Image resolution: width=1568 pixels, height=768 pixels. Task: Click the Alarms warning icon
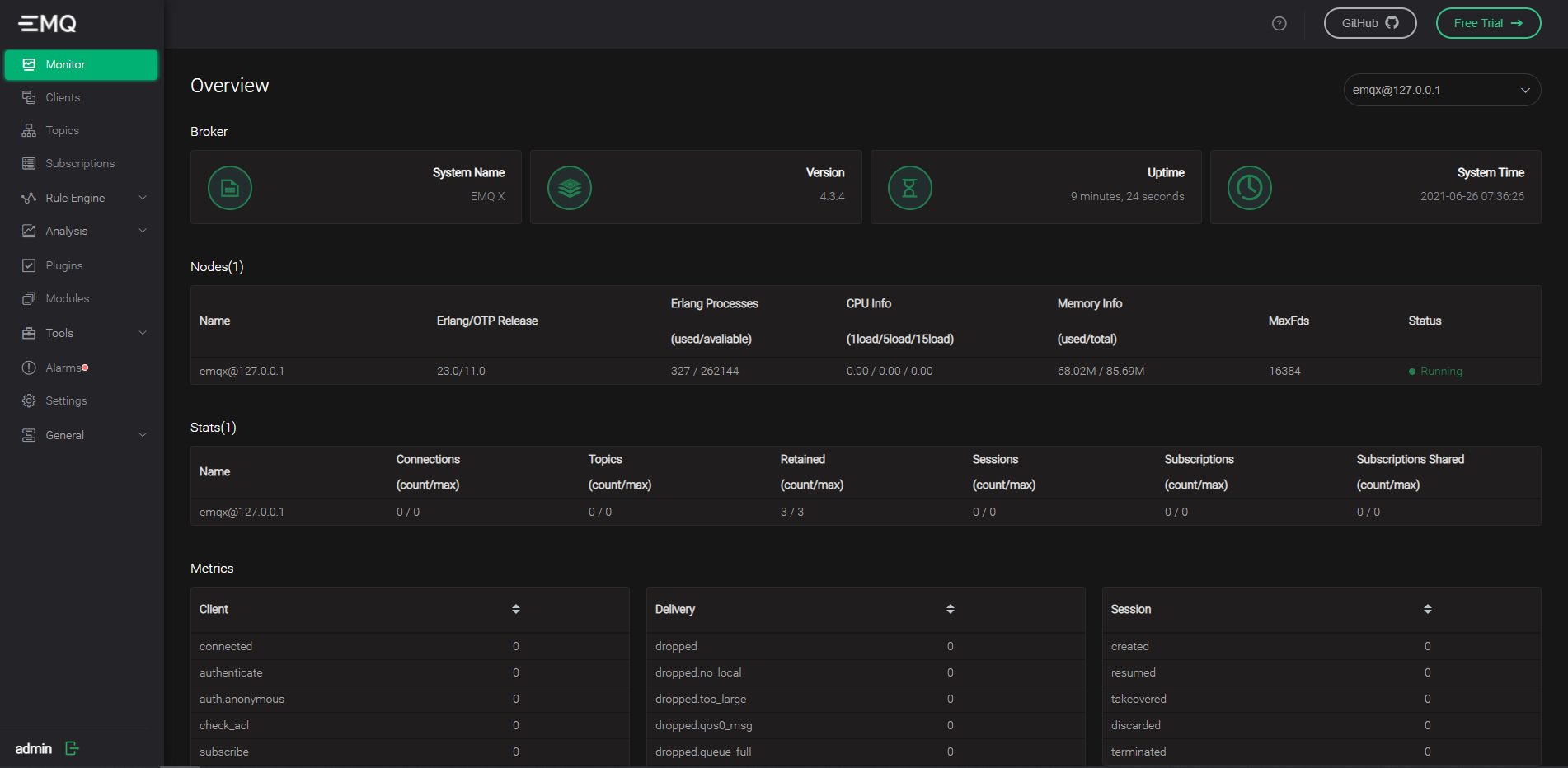coord(29,368)
